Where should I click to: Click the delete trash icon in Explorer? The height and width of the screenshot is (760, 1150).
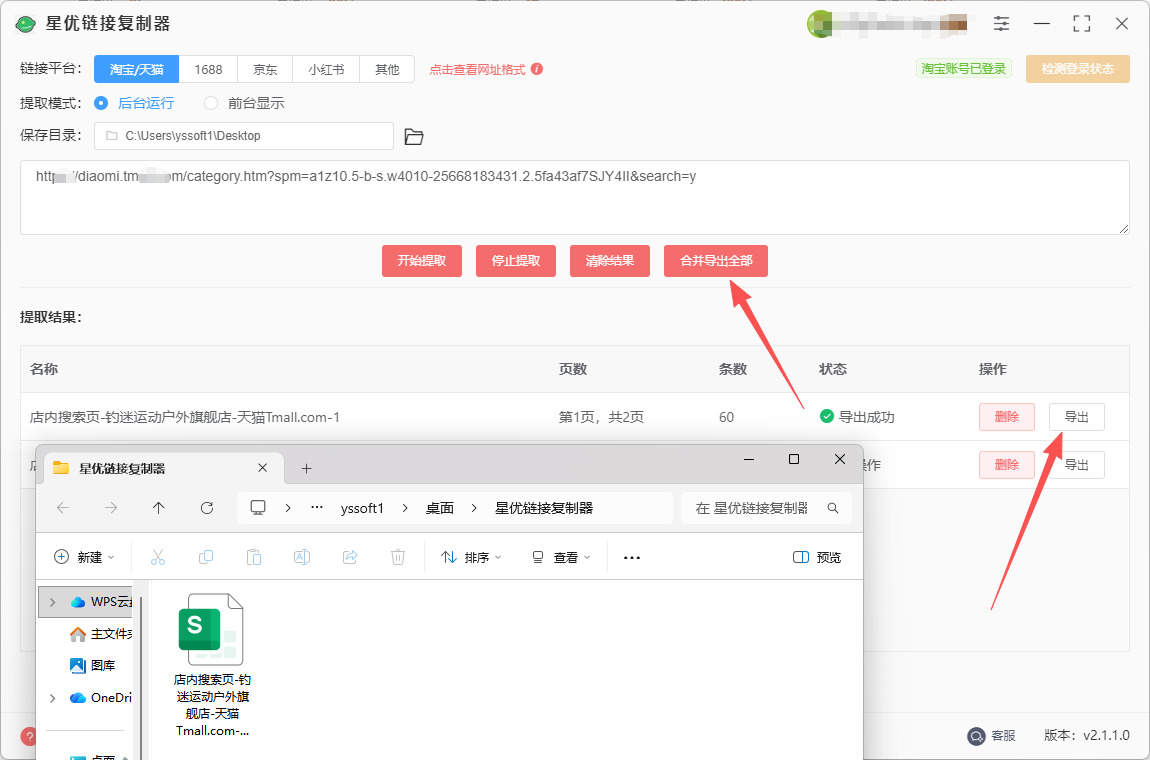(x=398, y=558)
